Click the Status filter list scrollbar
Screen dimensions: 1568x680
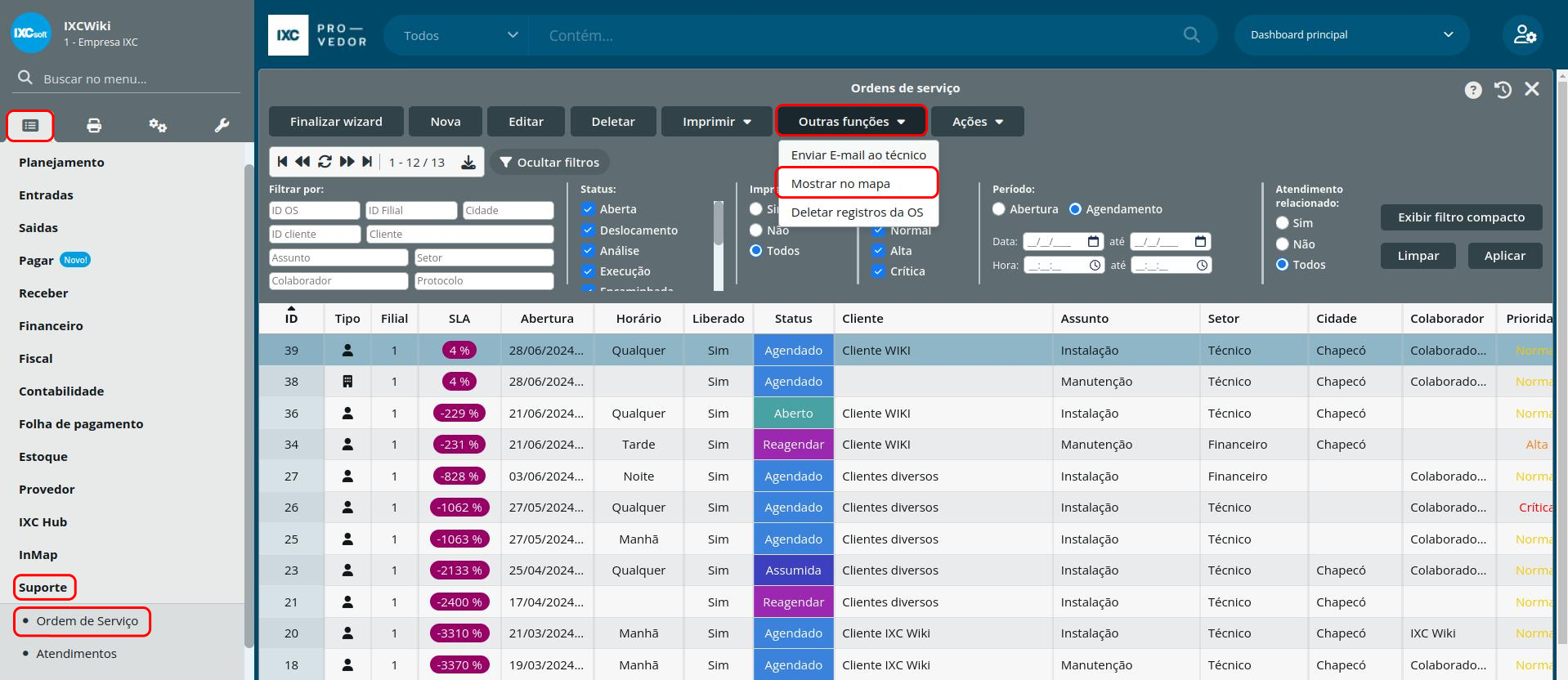[x=719, y=224]
